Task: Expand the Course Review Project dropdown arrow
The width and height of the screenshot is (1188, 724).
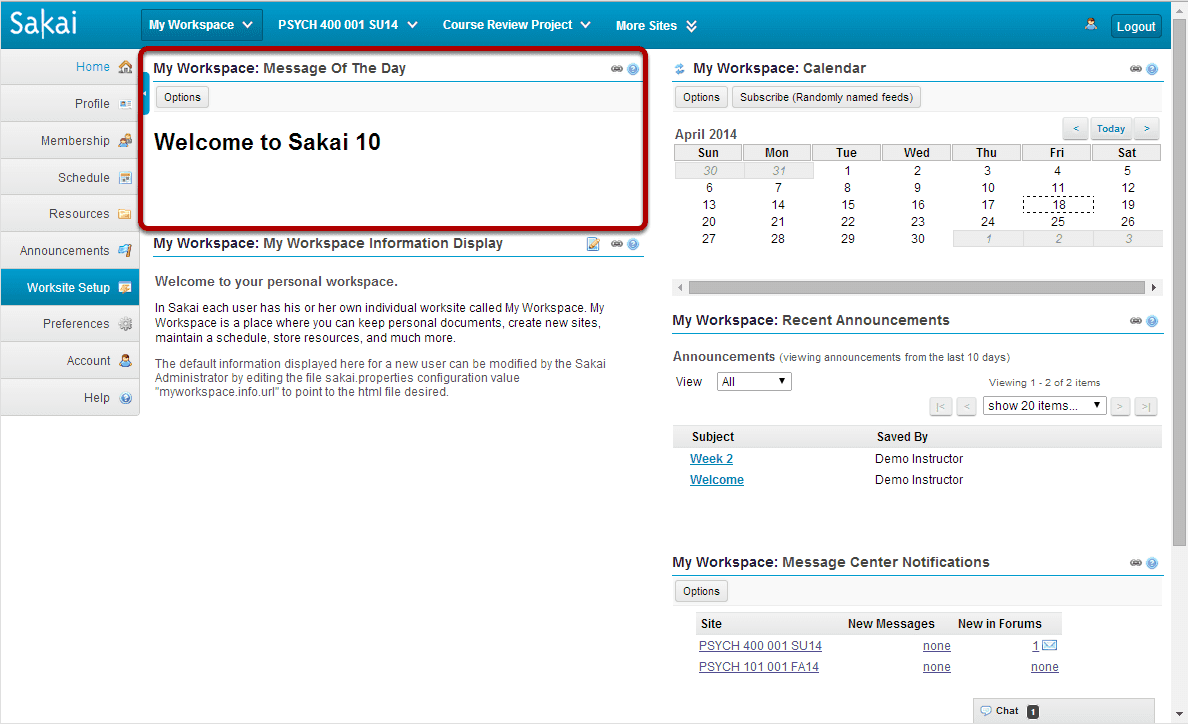Action: [x=586, y=25]
